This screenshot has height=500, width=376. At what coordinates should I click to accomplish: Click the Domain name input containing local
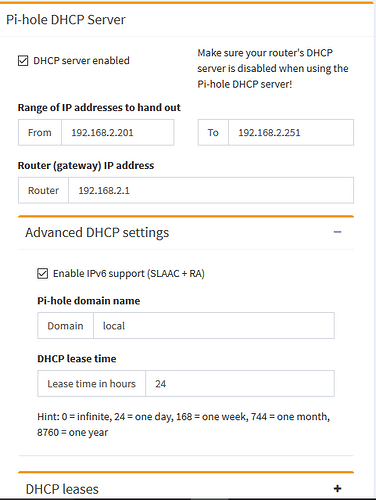[x=214, y=326]
